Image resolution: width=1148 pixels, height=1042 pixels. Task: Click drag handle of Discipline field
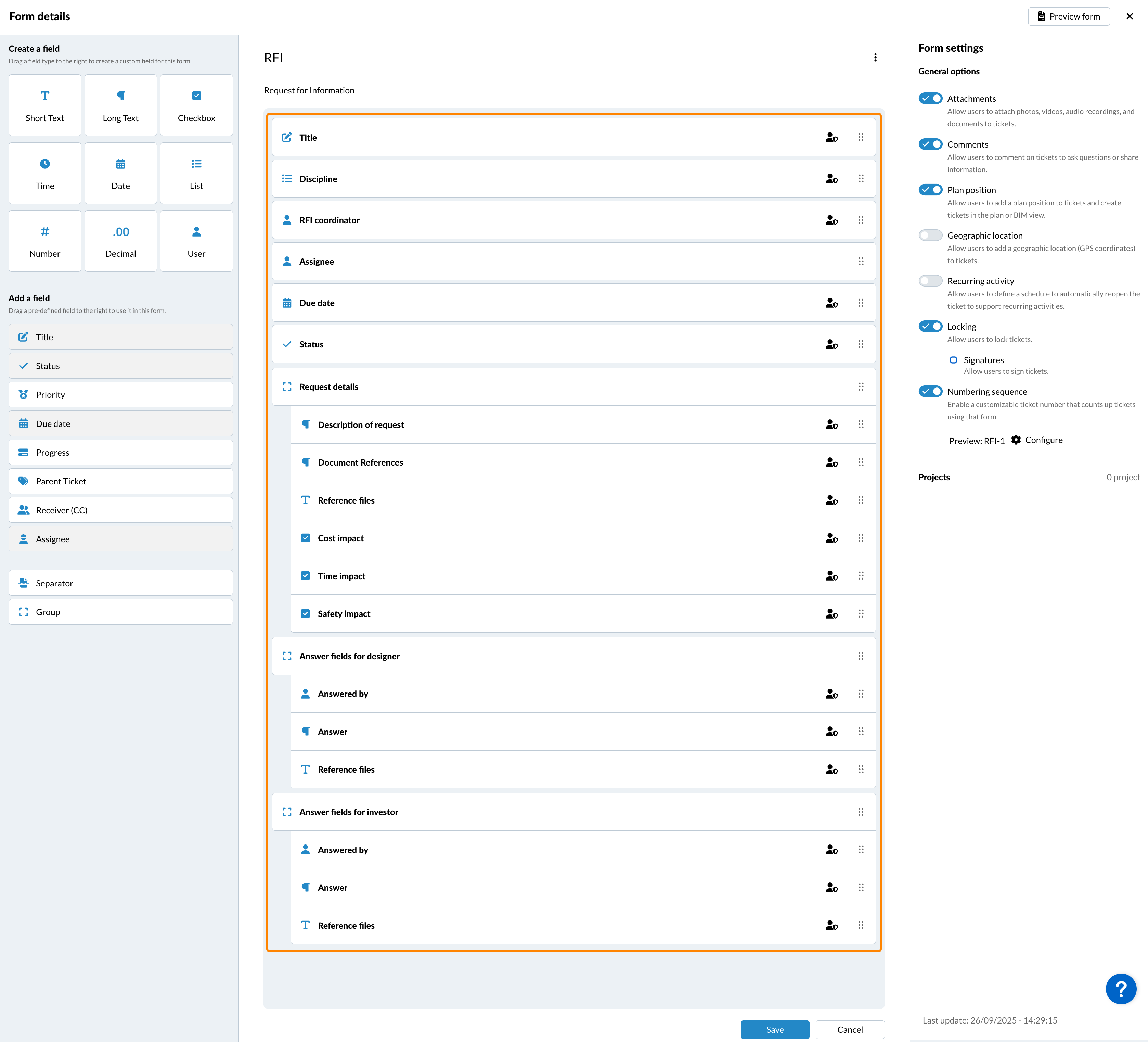click(861, 179)
